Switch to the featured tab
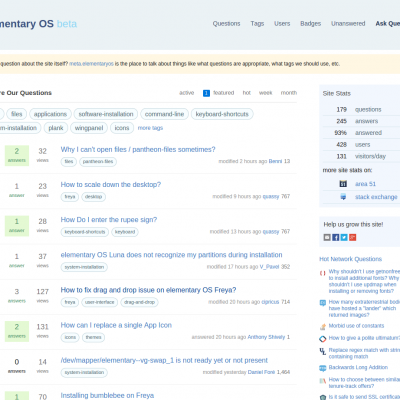Viewport: 400px width, 400px height. pyautogui.click(x=224, y=93)
